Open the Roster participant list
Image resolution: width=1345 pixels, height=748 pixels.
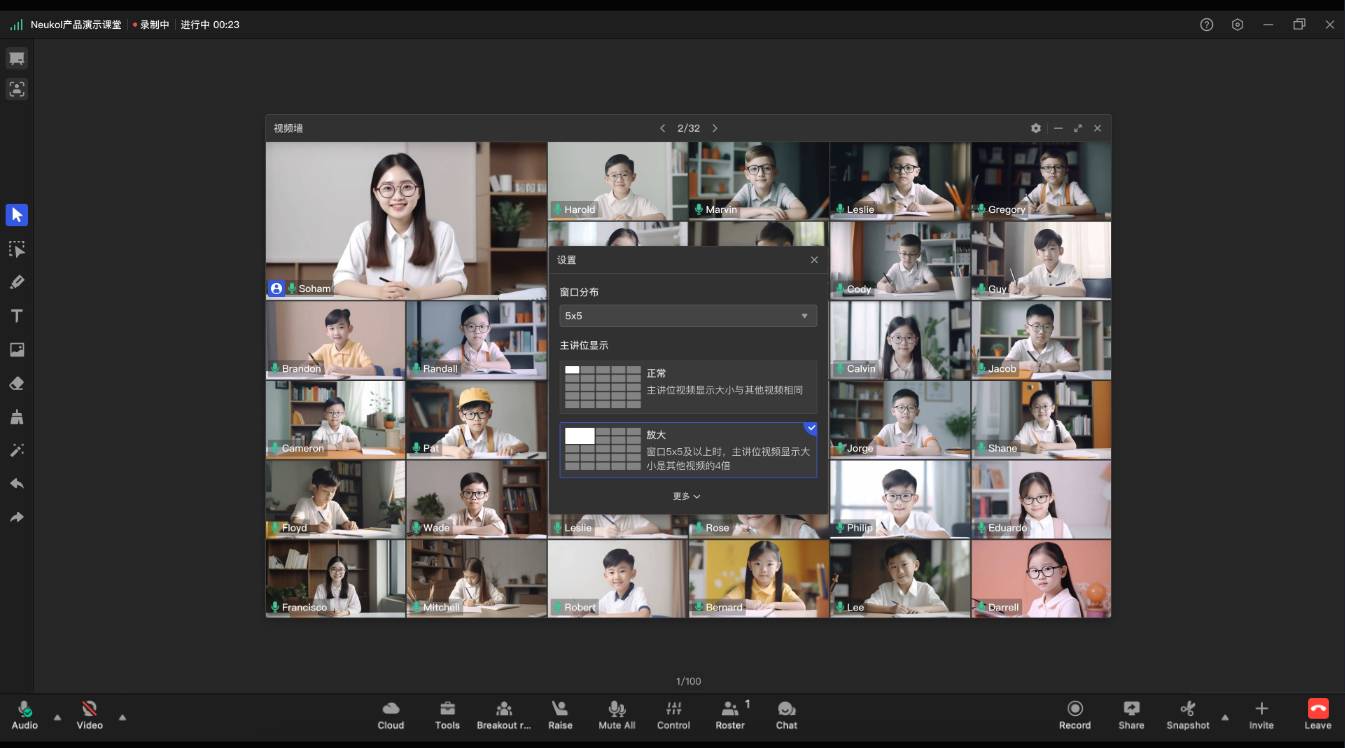point(730,714)
